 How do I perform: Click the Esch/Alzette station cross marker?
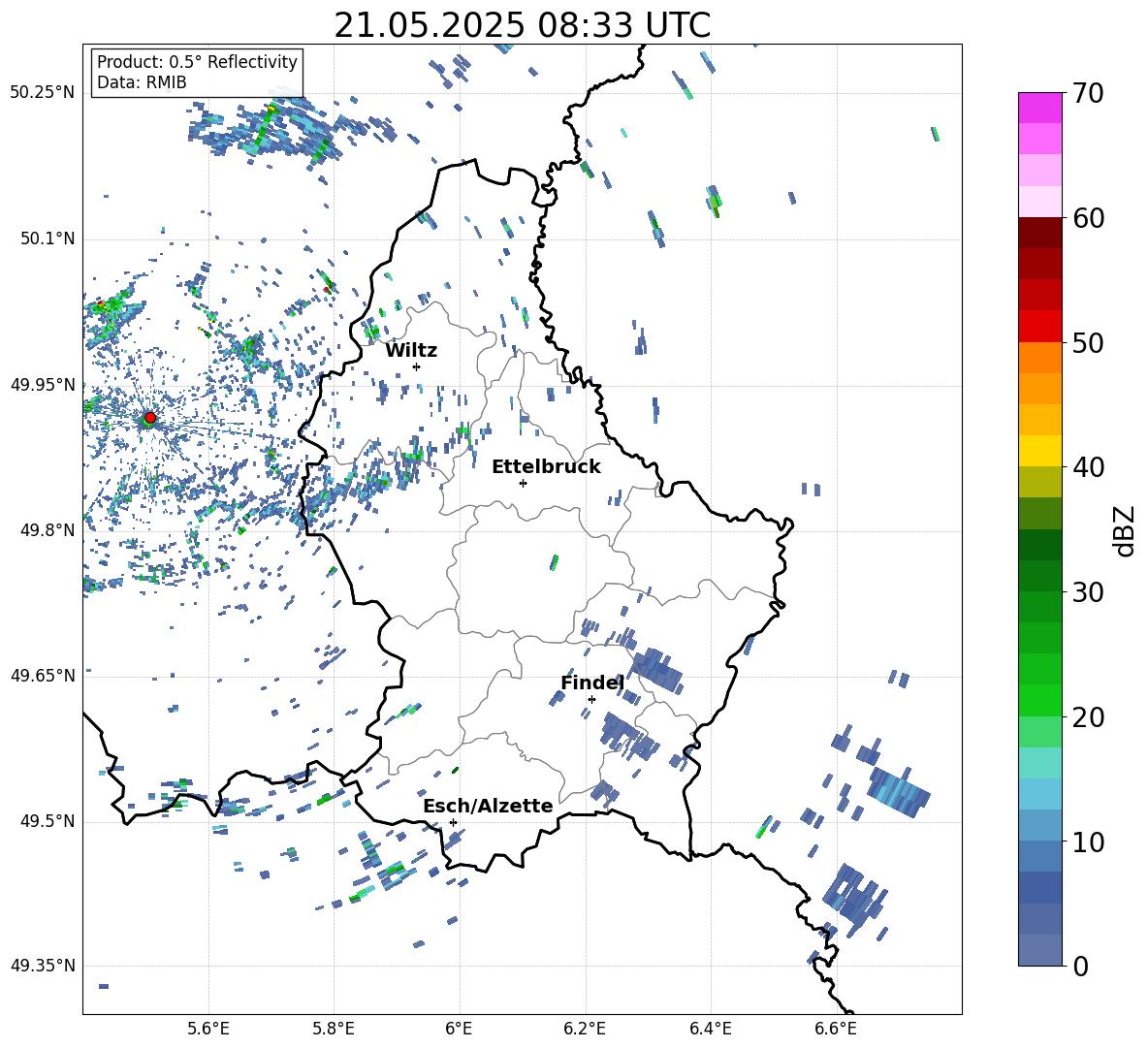point(453,822)
